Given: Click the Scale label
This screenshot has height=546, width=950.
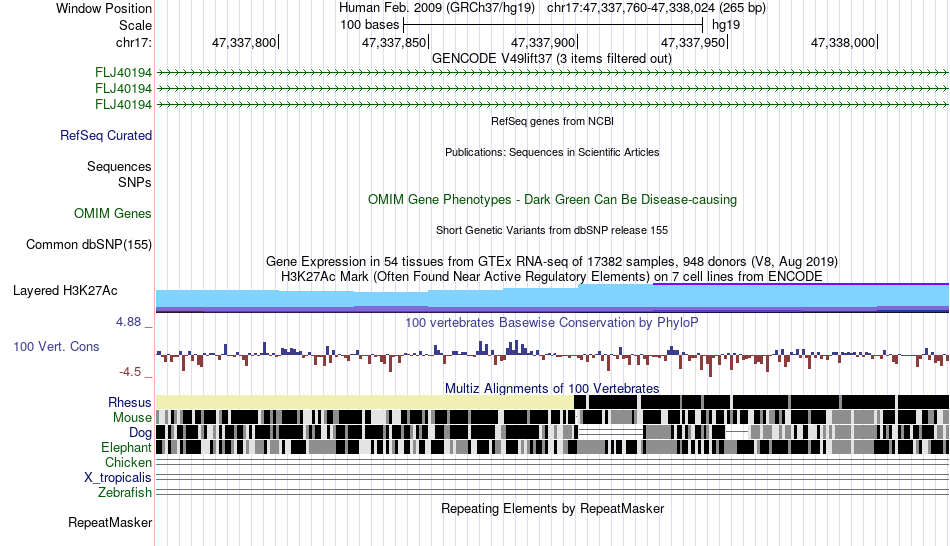Looking at the screenshot, I should (x=135, y=25).
